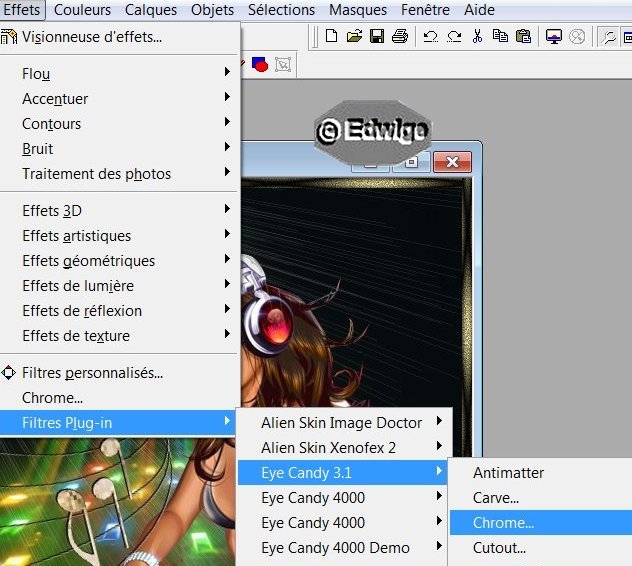The height and width of the screenshot is (566, 632).
Task: Click the Effets menu in menu bar
Action: (22, 9)
